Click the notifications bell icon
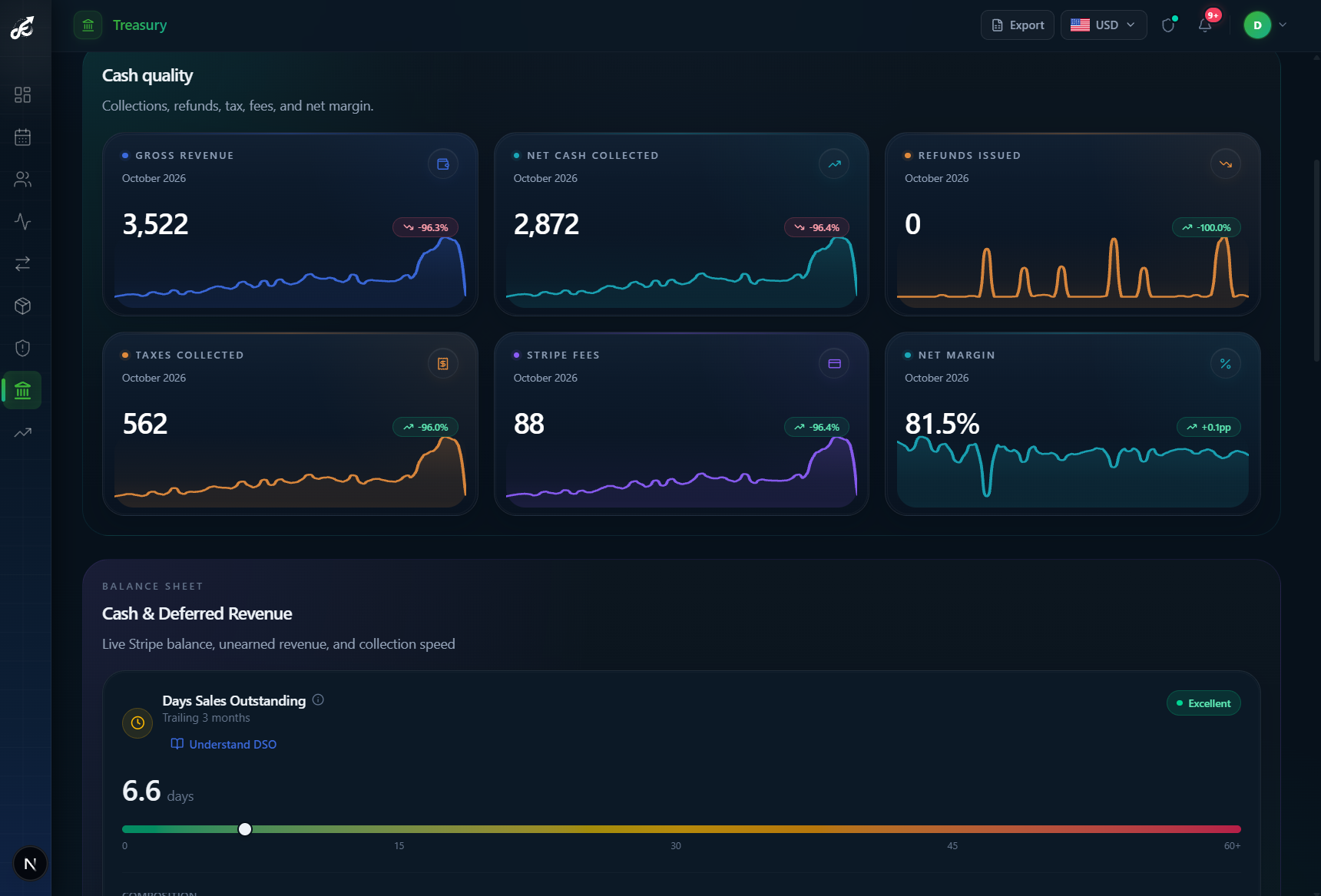Screen dimensions: 1321x896 tap(1205, 25)
